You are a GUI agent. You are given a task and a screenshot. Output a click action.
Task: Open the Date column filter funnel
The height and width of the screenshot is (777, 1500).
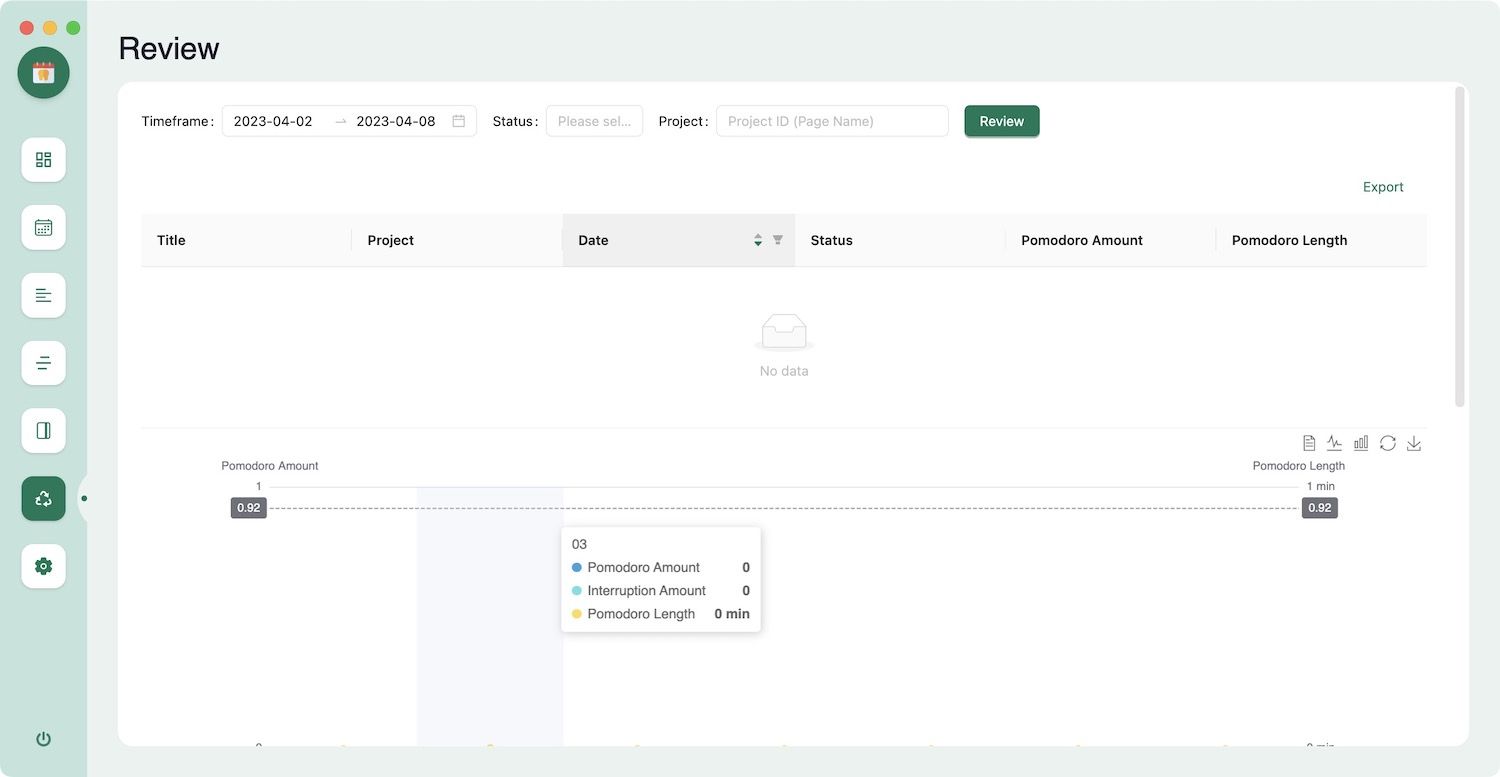(x=778, y=240)
